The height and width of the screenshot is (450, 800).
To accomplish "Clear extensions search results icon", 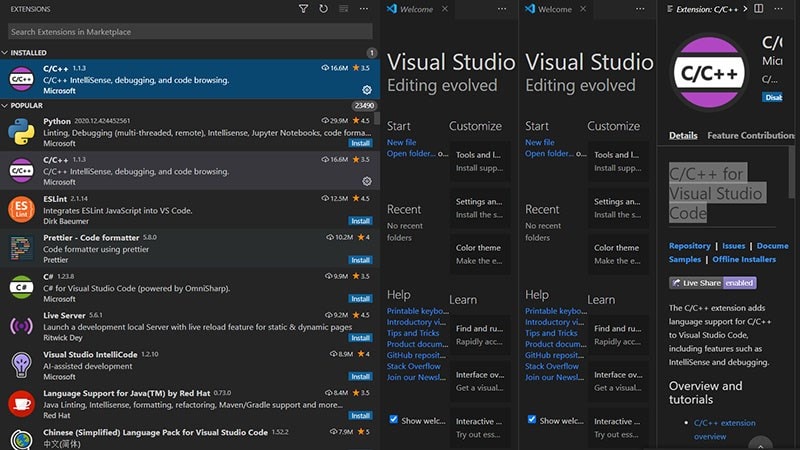I will tap(343, 9).
